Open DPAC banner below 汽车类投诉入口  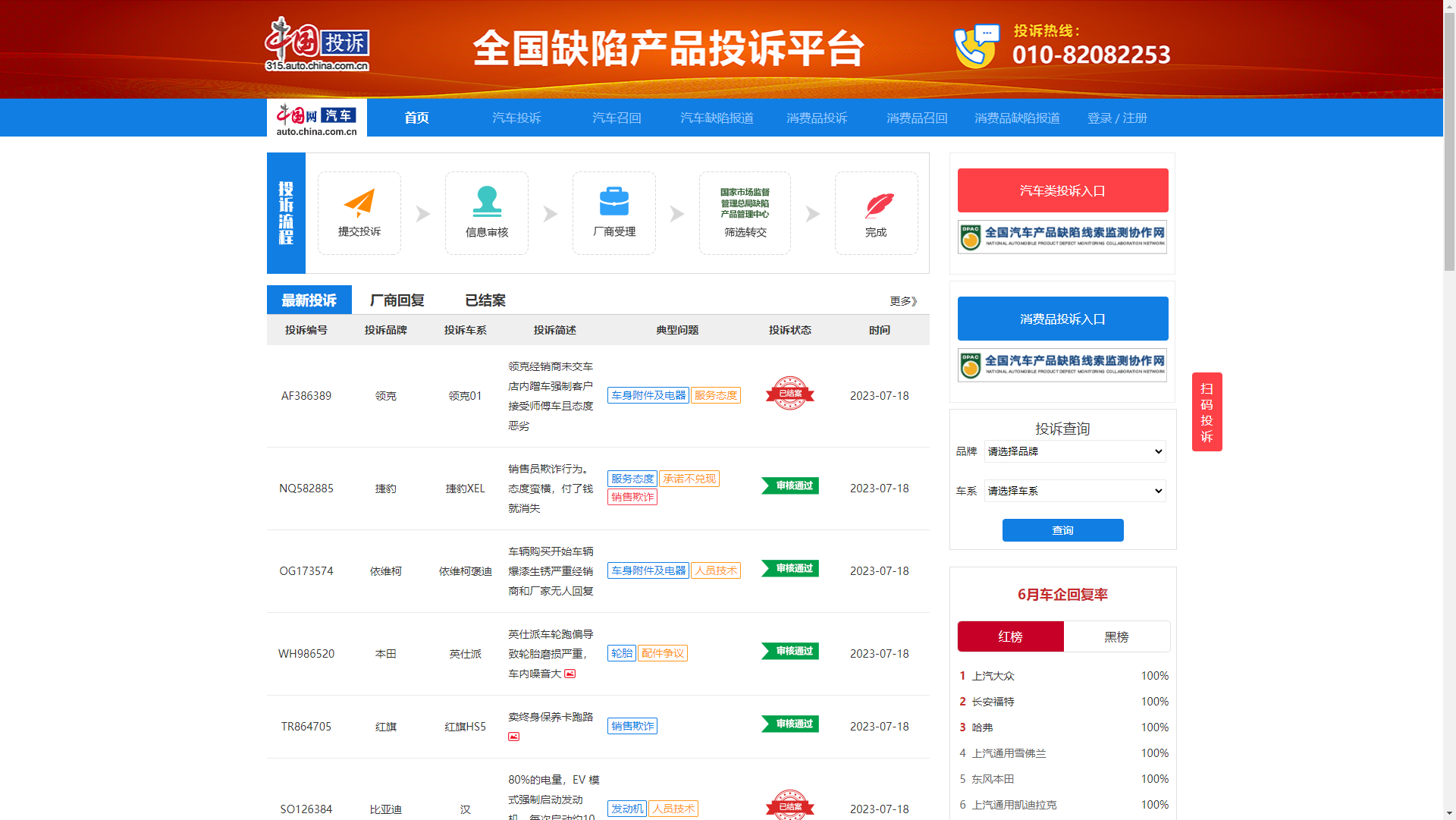pyautogui.click(x=1062, y=237)
